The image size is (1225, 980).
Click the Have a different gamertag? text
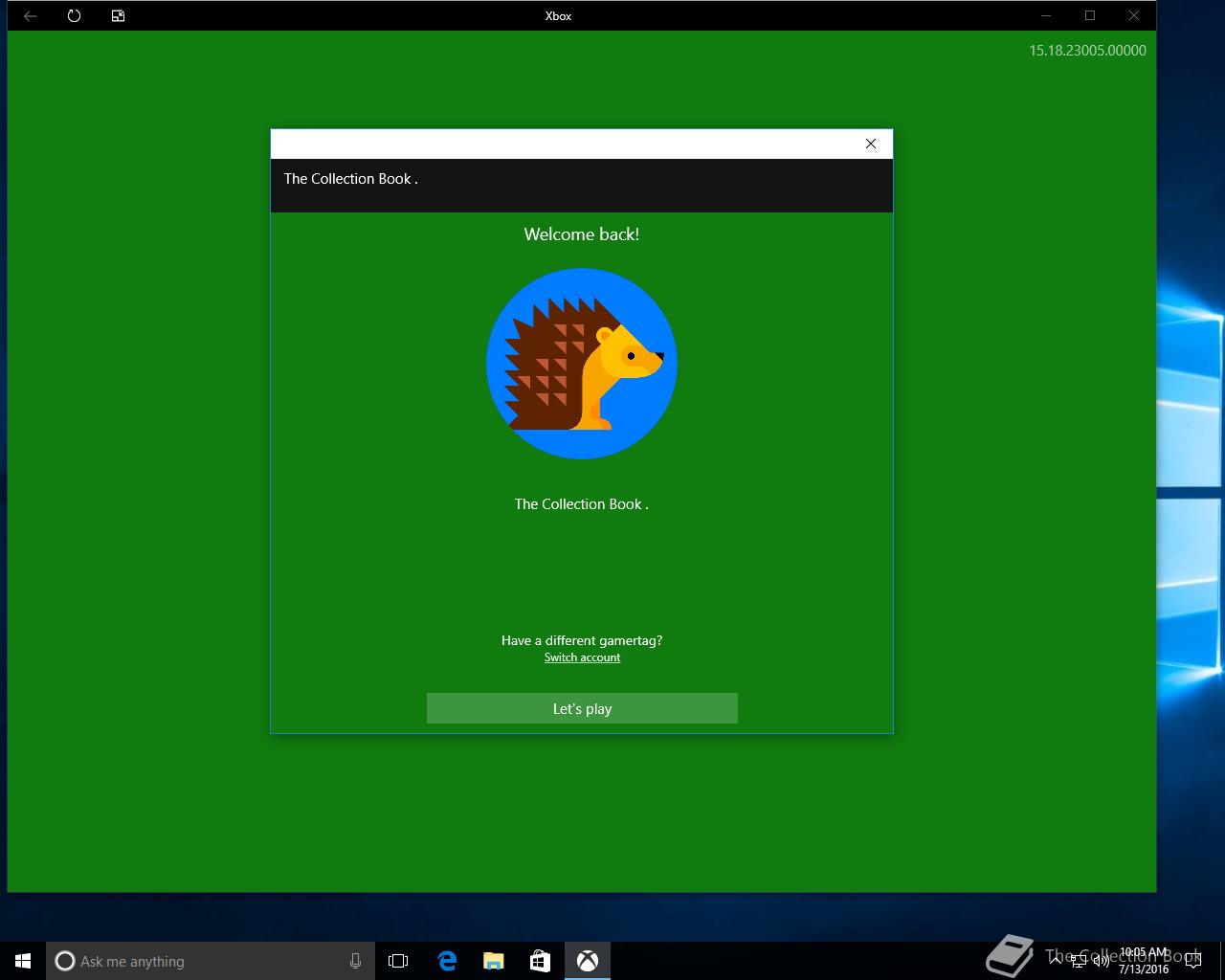tap(582, 640)
